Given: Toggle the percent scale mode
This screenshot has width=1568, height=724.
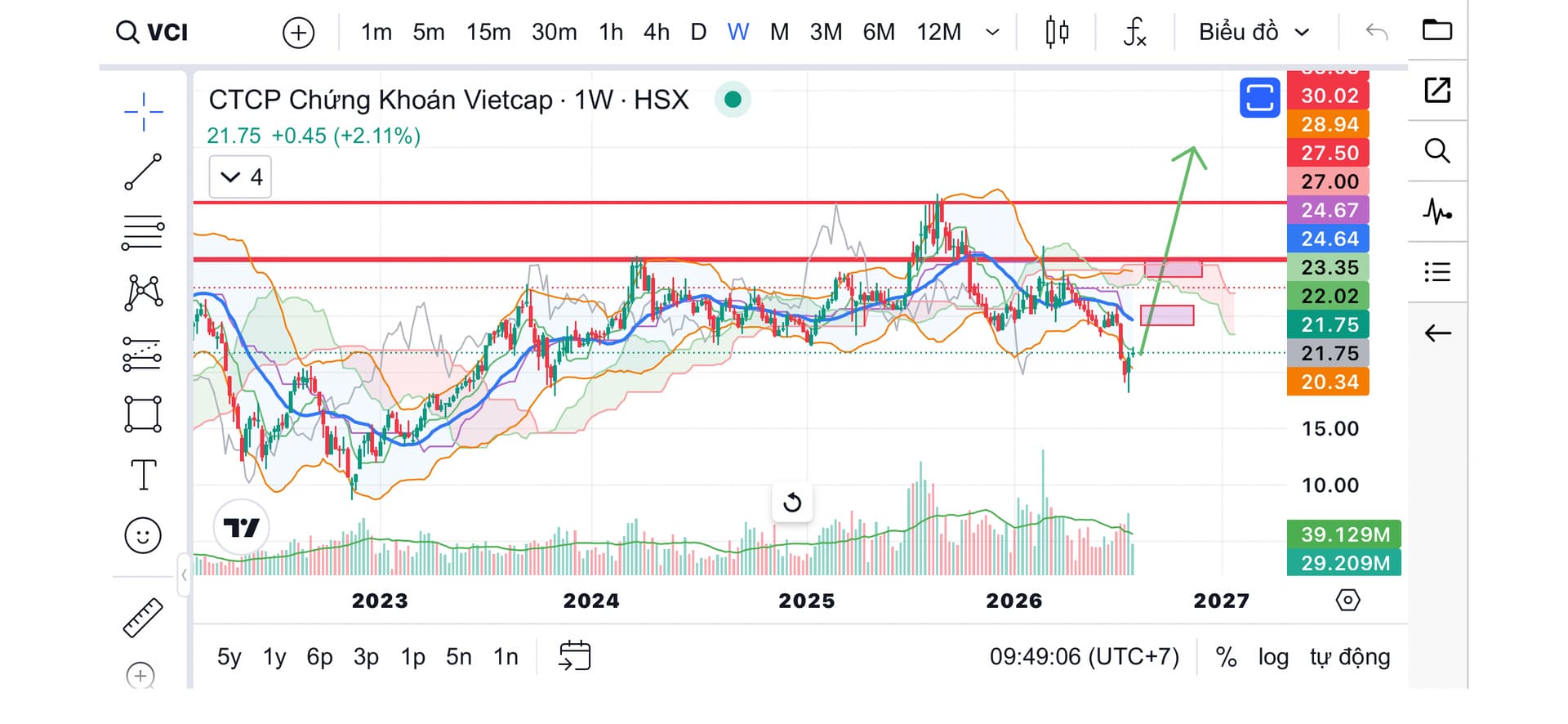Looking at the screenshot, I should pyautogui.click(x=1226, y=657).
